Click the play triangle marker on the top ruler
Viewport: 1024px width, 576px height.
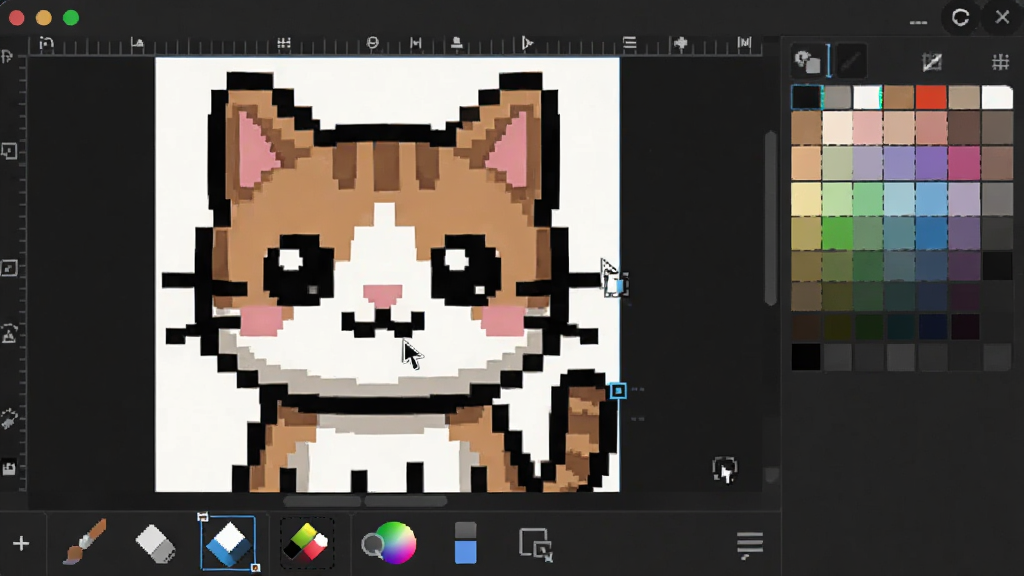pyautogui.click(x=527, y=43)
